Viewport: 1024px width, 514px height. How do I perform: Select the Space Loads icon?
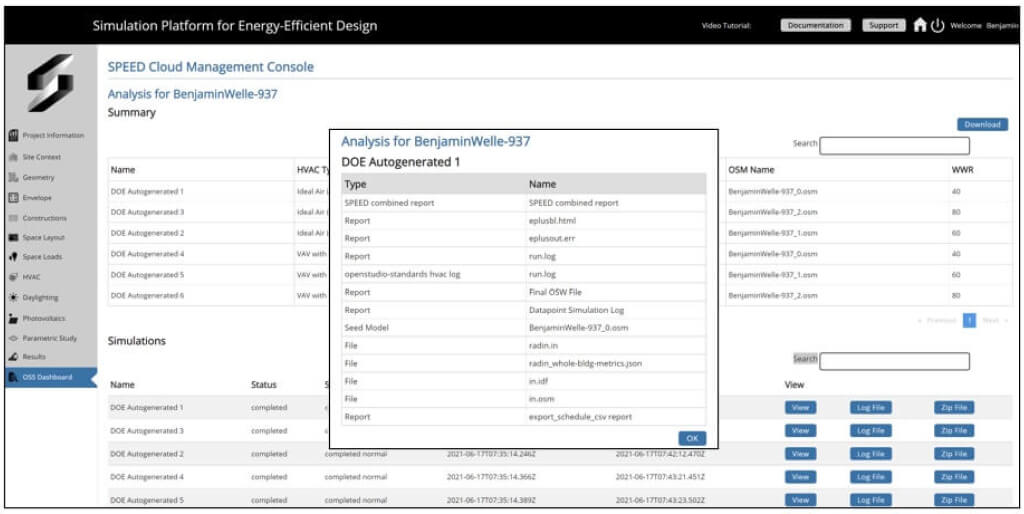click(14, 257)
